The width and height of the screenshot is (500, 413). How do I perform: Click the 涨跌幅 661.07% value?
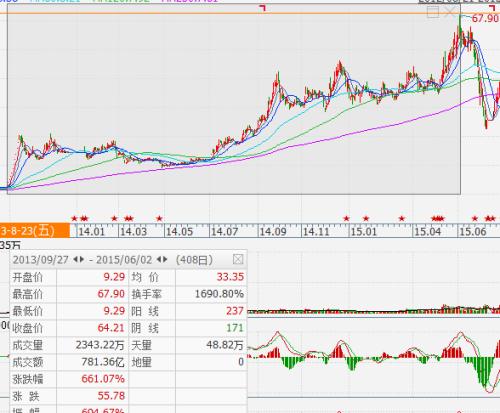[103, 379]
